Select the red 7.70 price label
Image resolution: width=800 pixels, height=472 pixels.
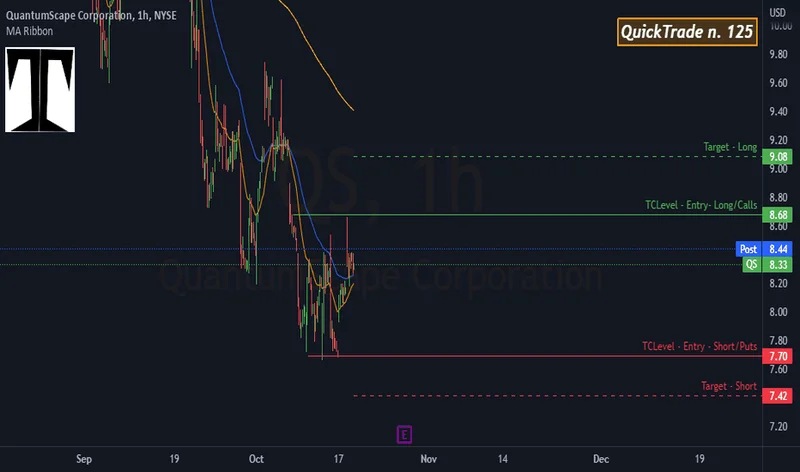tap(776, 356)
